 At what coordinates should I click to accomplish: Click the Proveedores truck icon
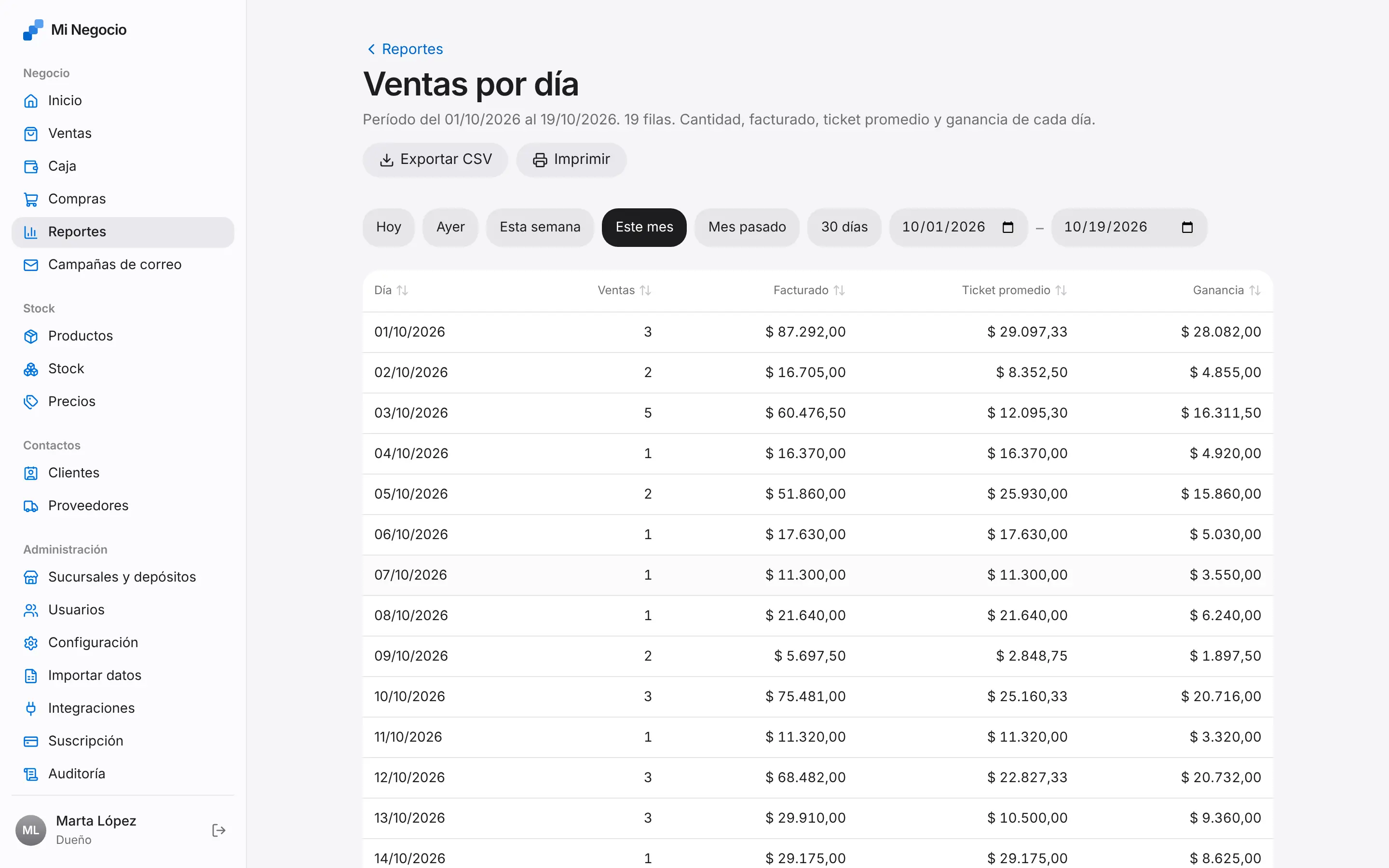[31, 506]
